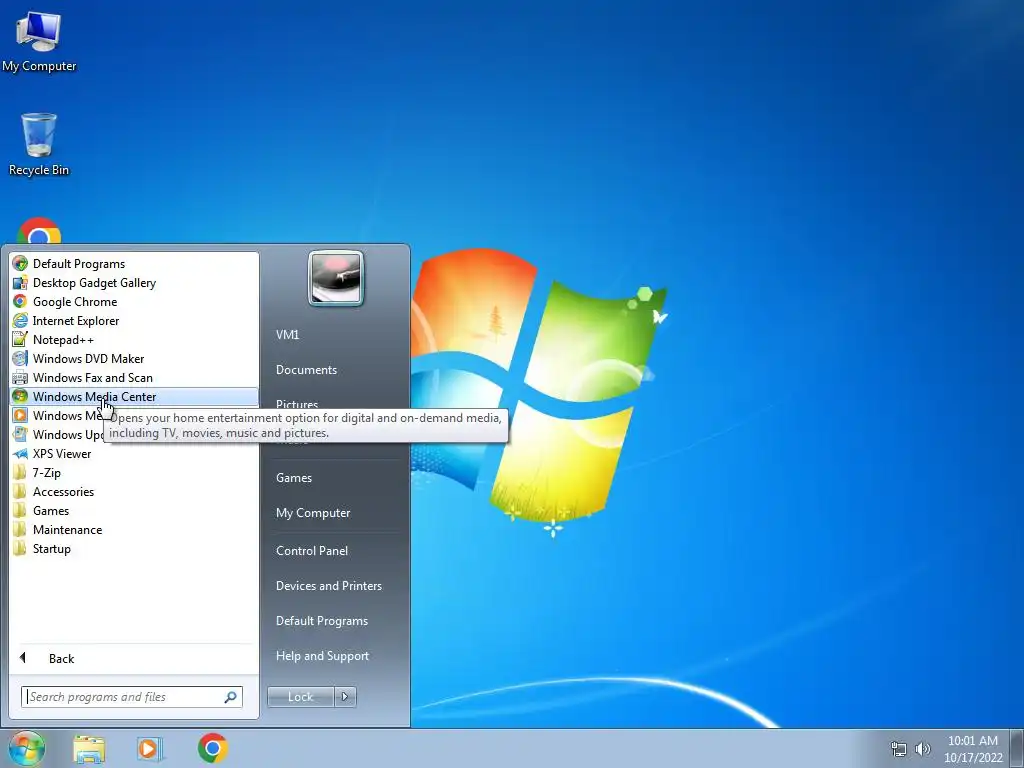Screen dimensions: 1024x768
Task: Launch Windows Media Player from taskbar
Action: 150,749
